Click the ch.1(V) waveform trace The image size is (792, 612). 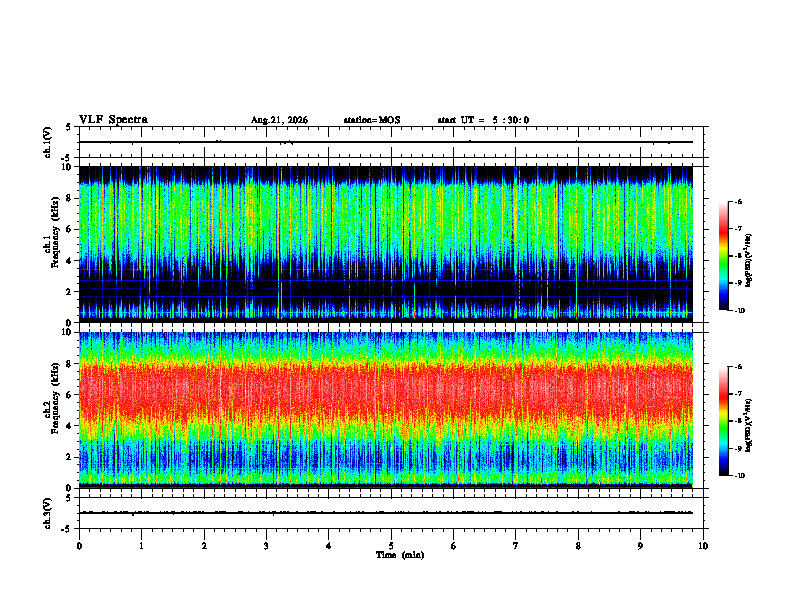pyautogui.click(x=386, y=142)
